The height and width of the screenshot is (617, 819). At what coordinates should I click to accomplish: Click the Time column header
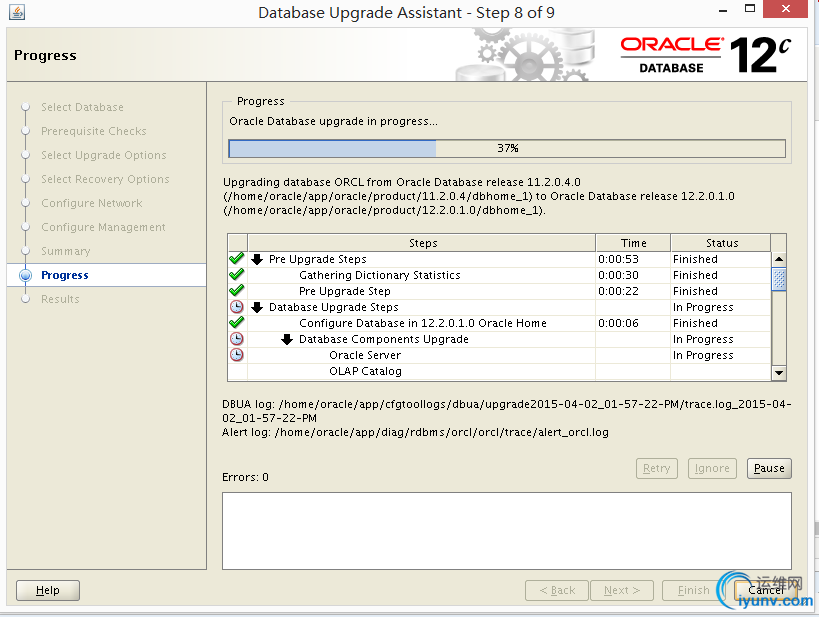tap(633, 243)
